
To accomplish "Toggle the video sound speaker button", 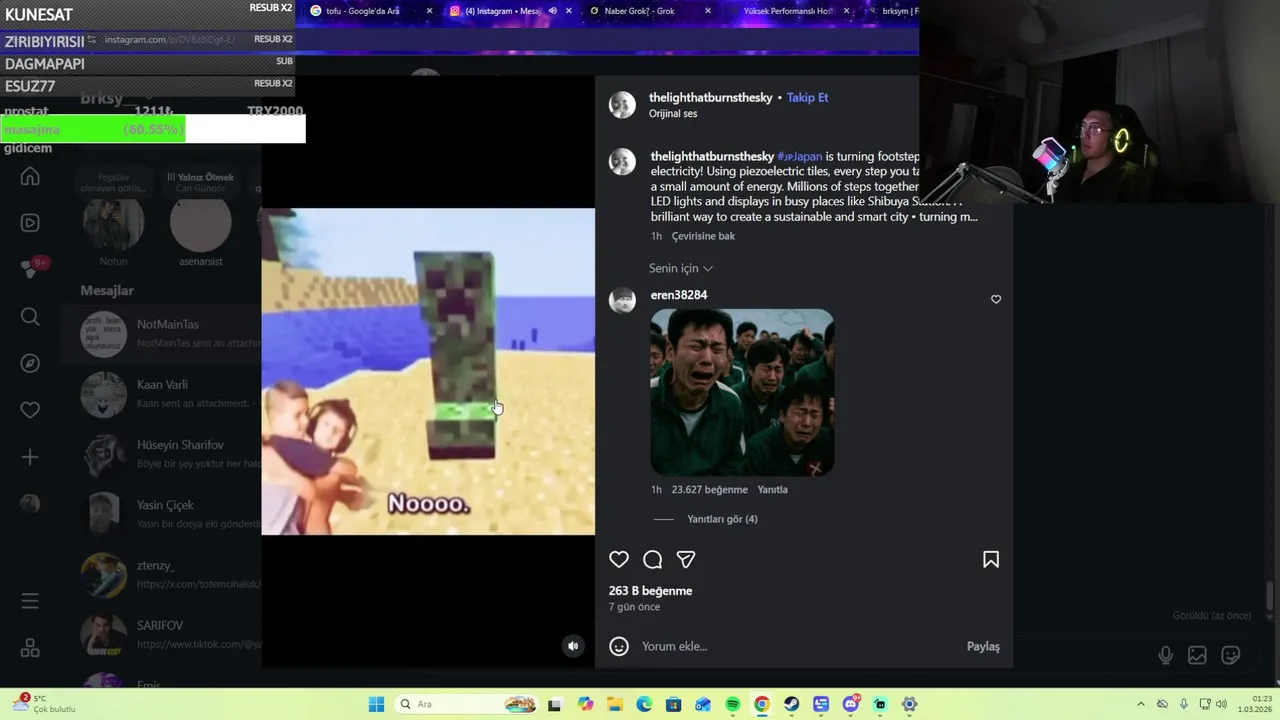I will pos(573,646).
